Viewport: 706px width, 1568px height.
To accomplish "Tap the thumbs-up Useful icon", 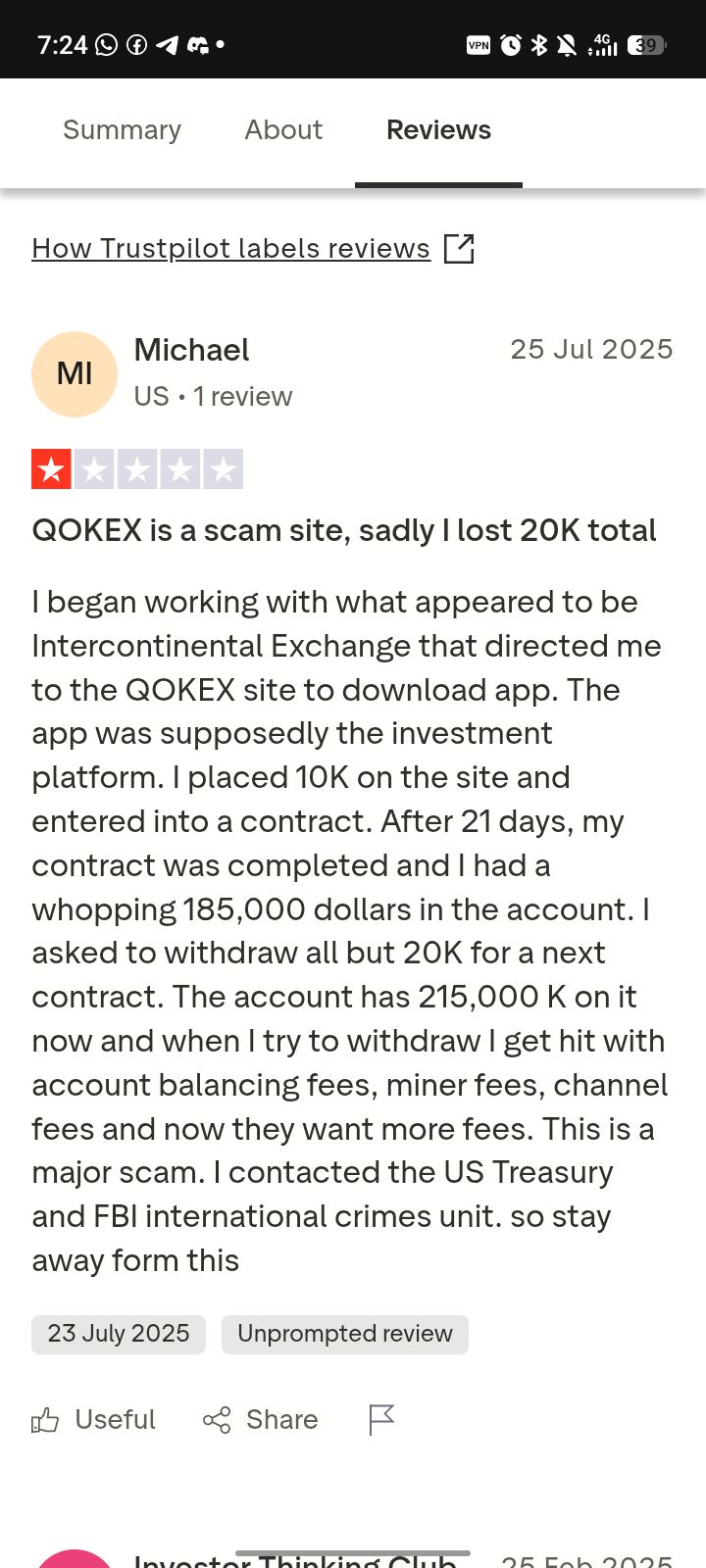I will pyautogui.click(x=45, y=1419).
